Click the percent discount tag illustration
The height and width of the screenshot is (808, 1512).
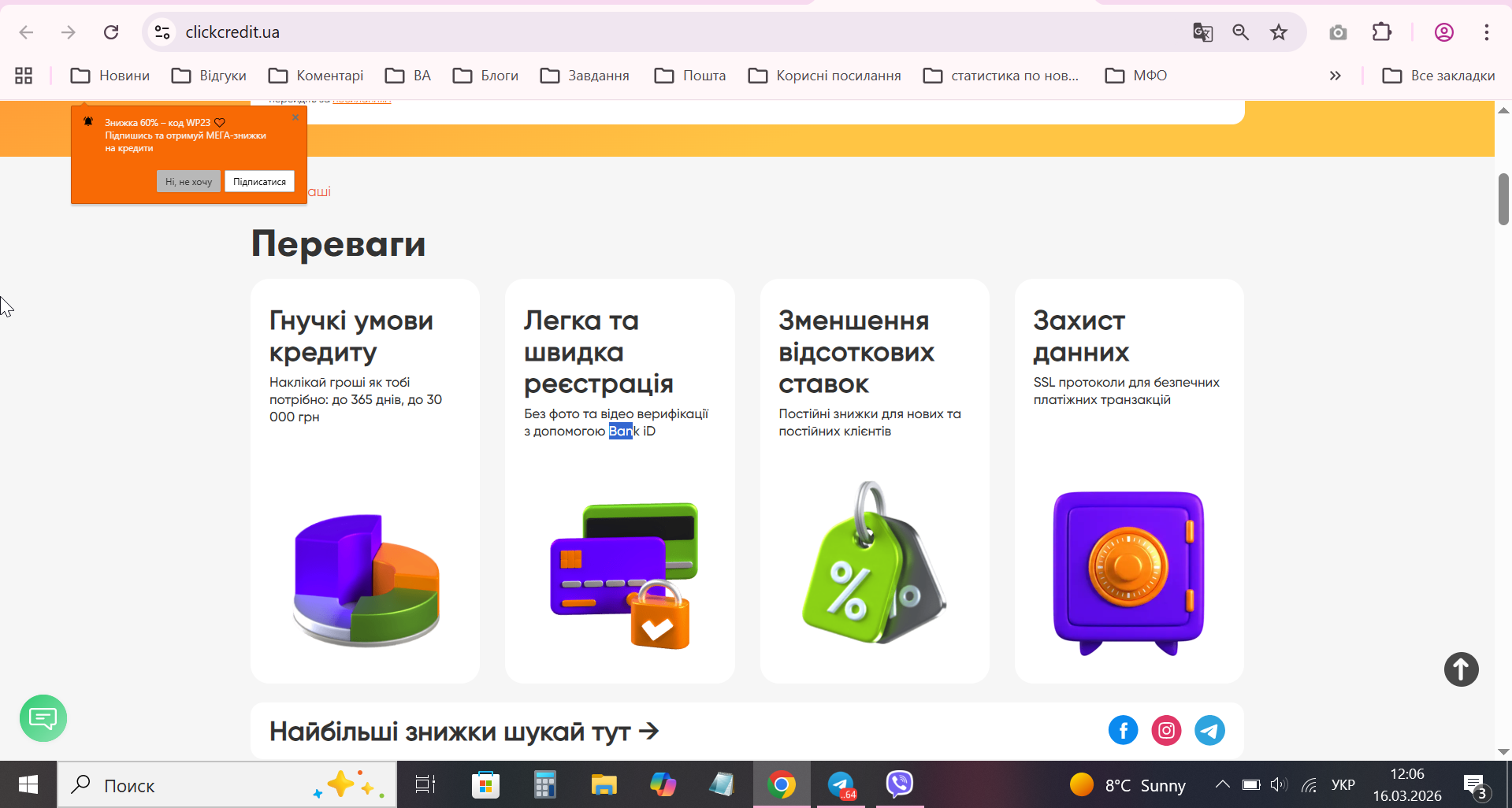[x=874, y=563]
